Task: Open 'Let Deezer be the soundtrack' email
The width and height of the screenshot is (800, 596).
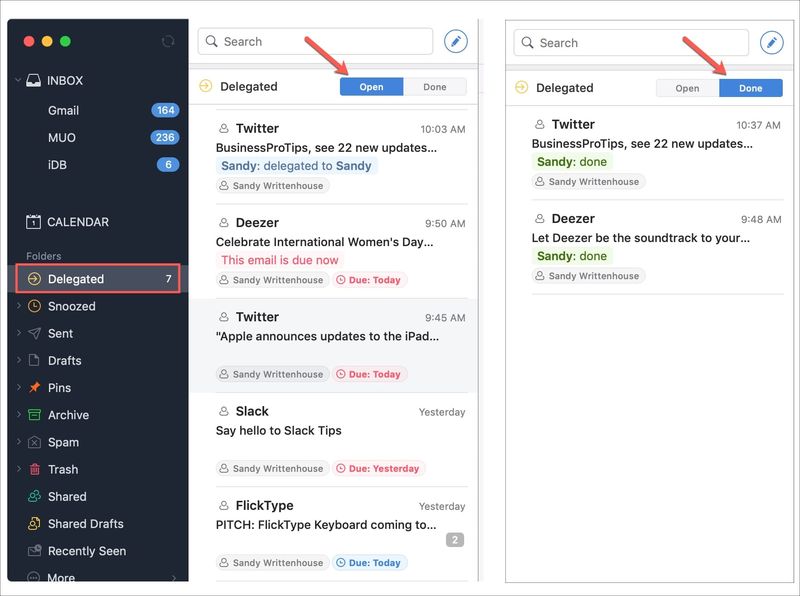Action: (x=649, y=247)
